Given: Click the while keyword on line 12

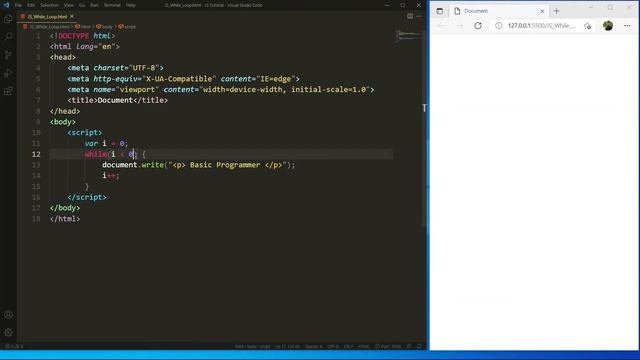Looking at the screenshot, I should [96, 154].
